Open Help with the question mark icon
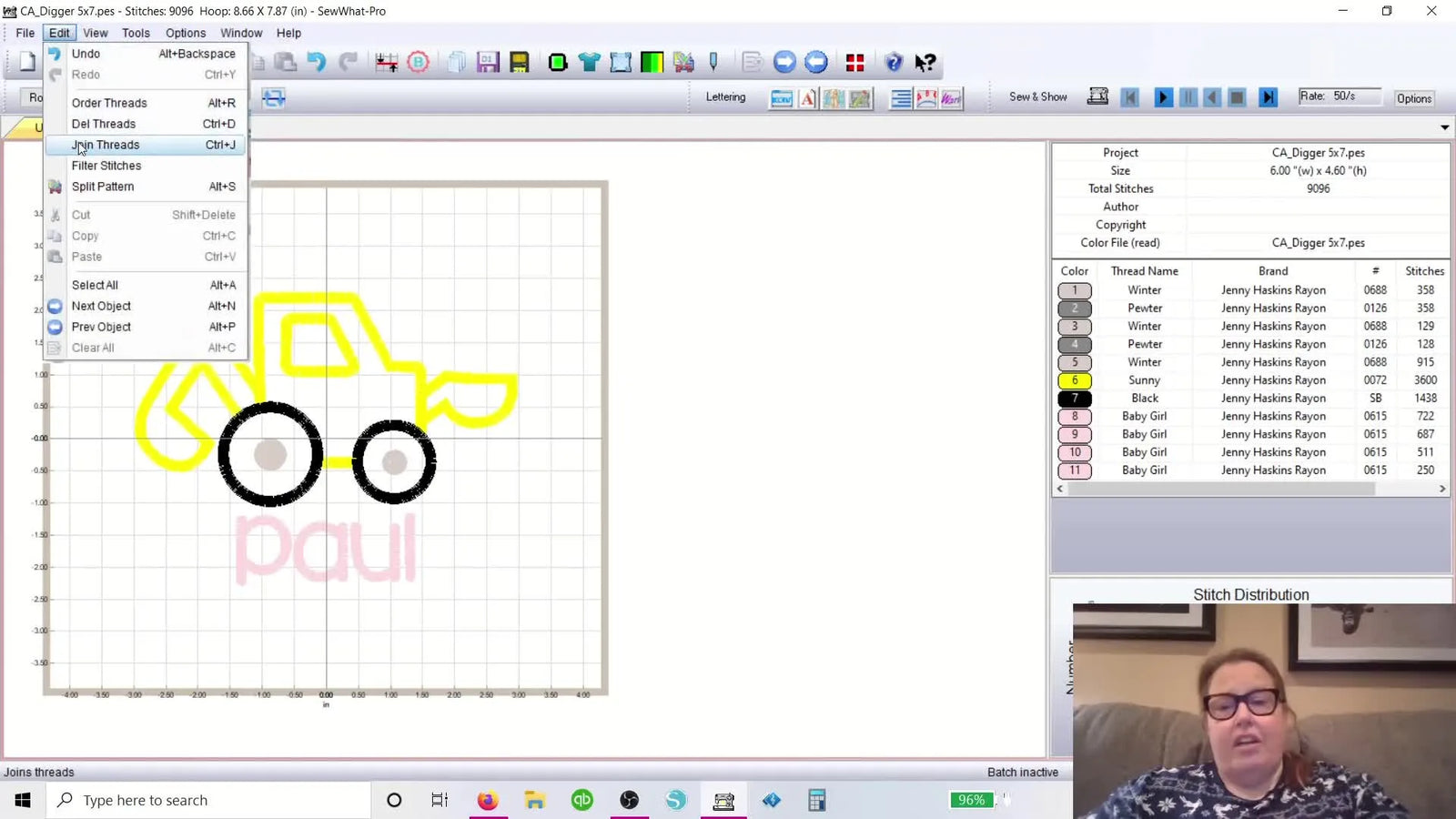Viewport: 1456px width, 819px height. point(893,62)
